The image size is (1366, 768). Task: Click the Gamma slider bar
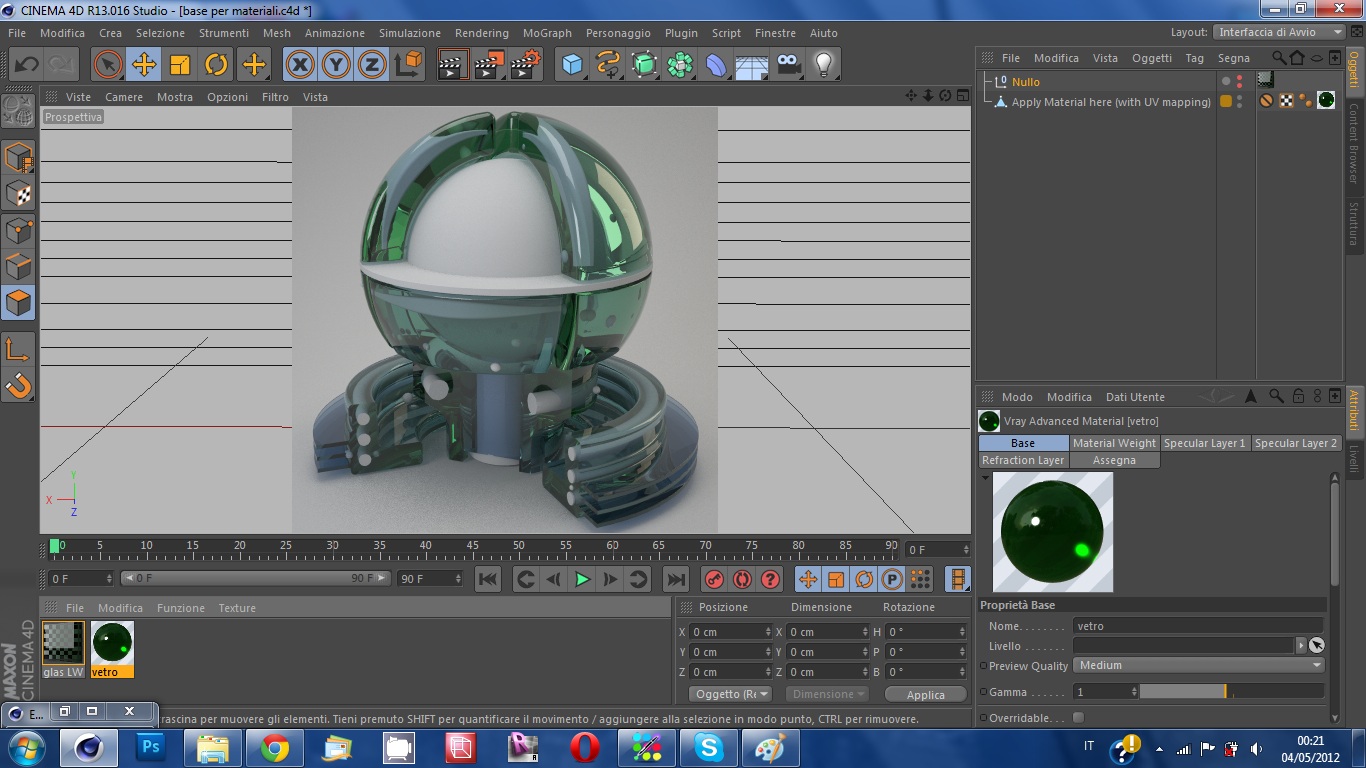(1231, 692)
